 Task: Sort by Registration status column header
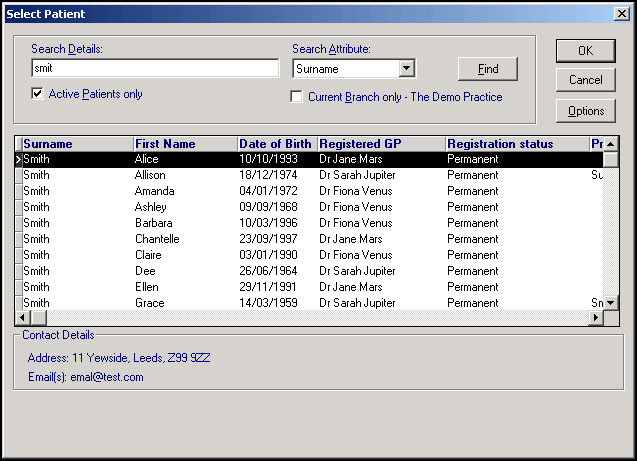click(516, 144)
